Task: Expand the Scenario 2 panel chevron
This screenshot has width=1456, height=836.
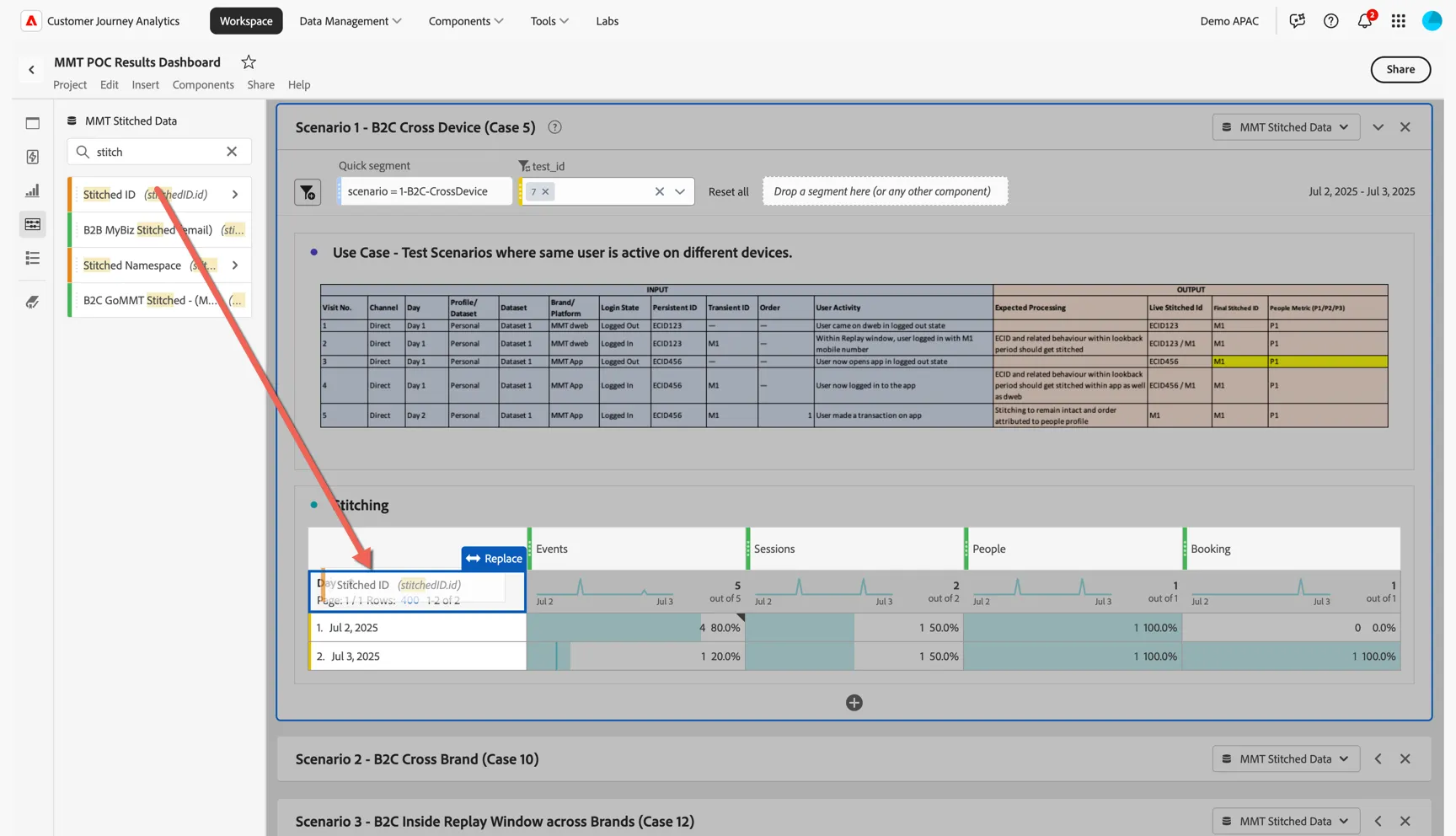Action: point(1378,759)
